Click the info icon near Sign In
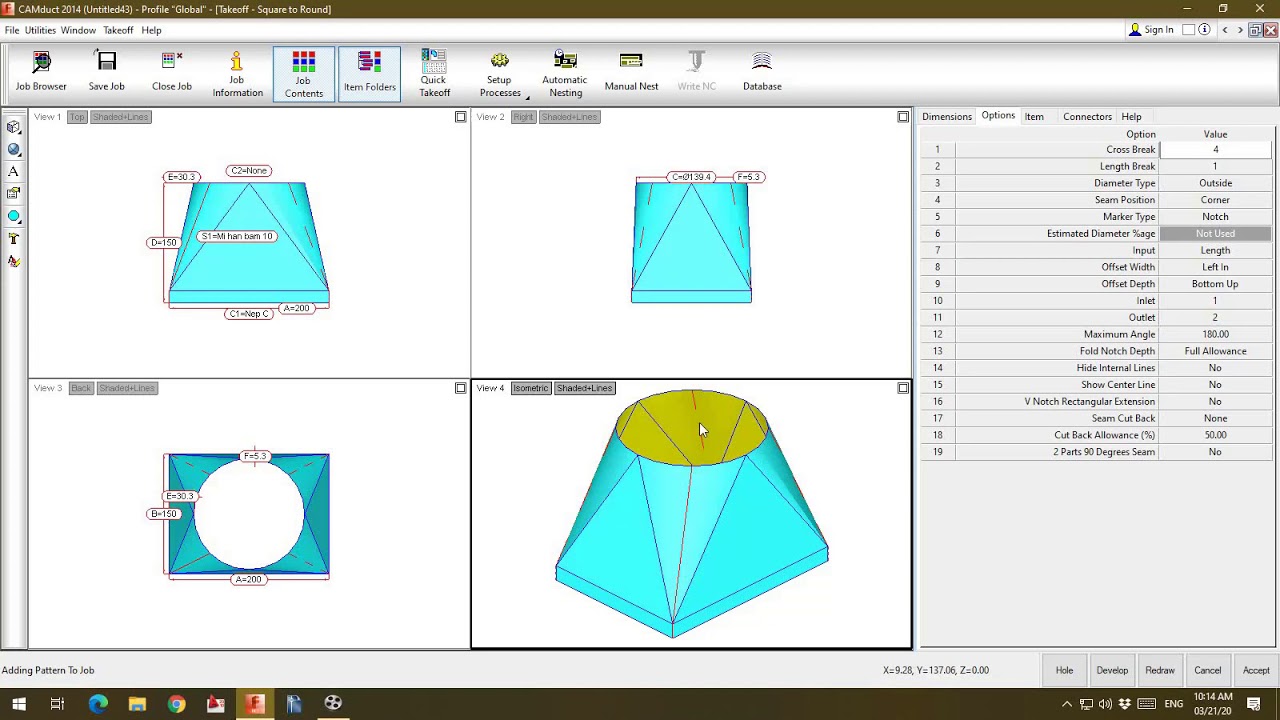 (x=1205, y=30)
